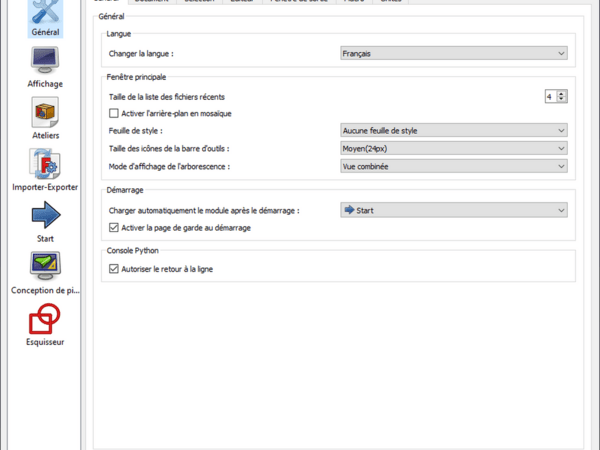Open the startup module dropdown showing Start
The height and width of the screenshot is (450, 600).
coord(452,210)
